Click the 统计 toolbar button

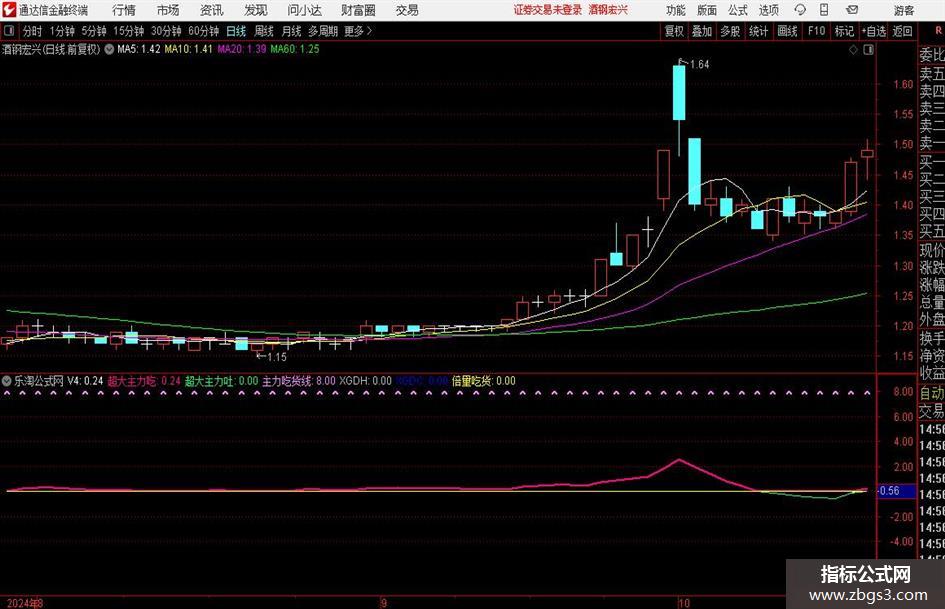[x=758, y=31]
